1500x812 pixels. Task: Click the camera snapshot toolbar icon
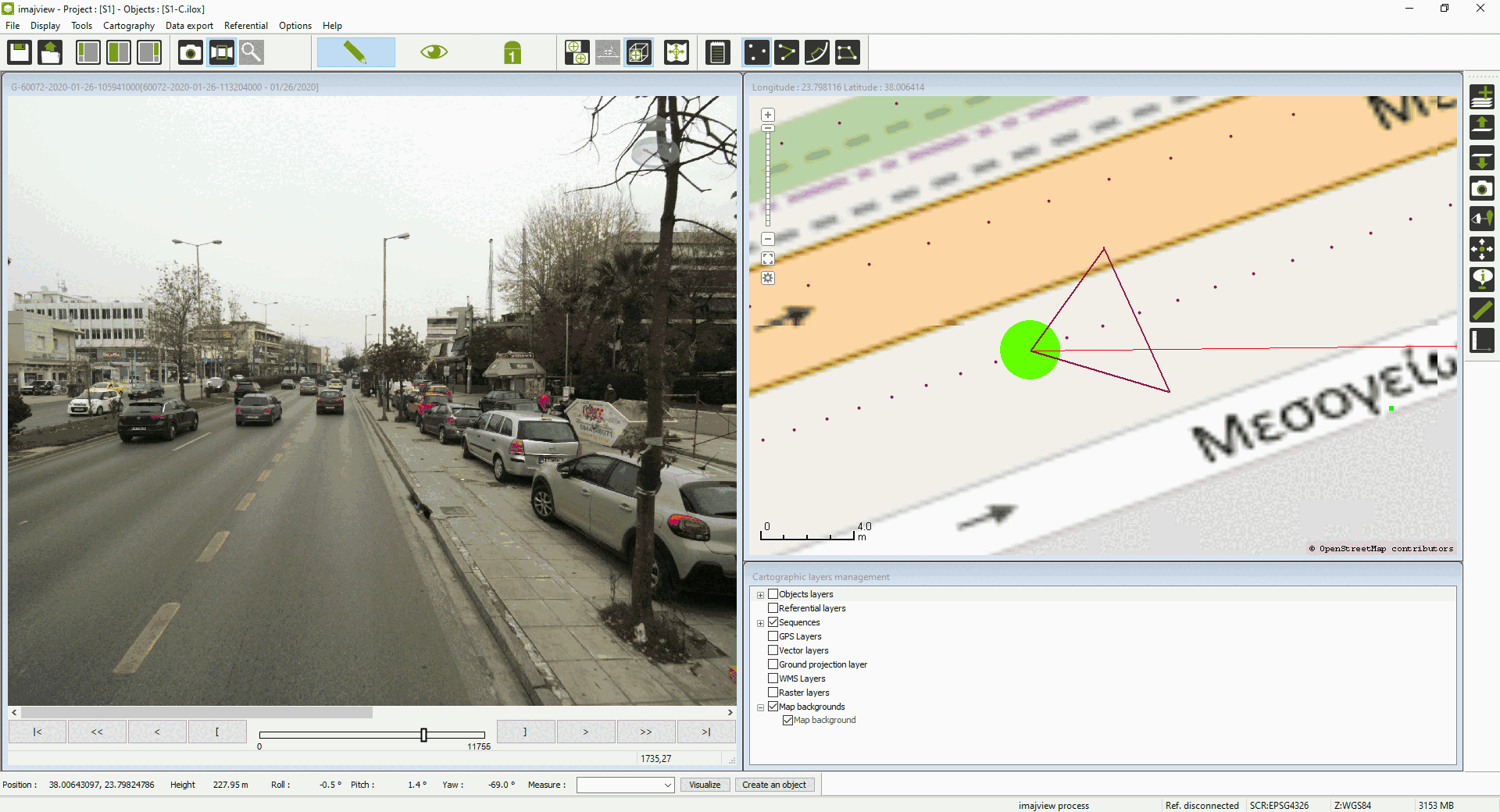pos(190,53)
